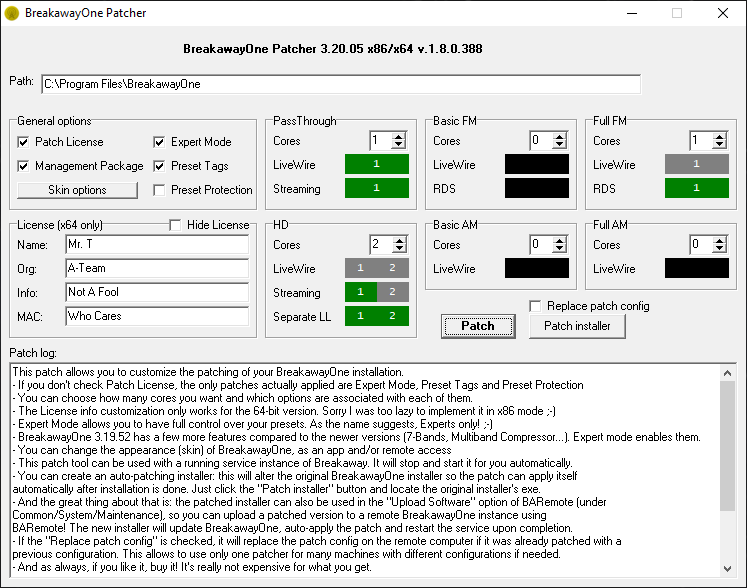This screenshot has height=588, width=747.
Task: Enable Replace patch config checkbox
Action: [537, 306]
